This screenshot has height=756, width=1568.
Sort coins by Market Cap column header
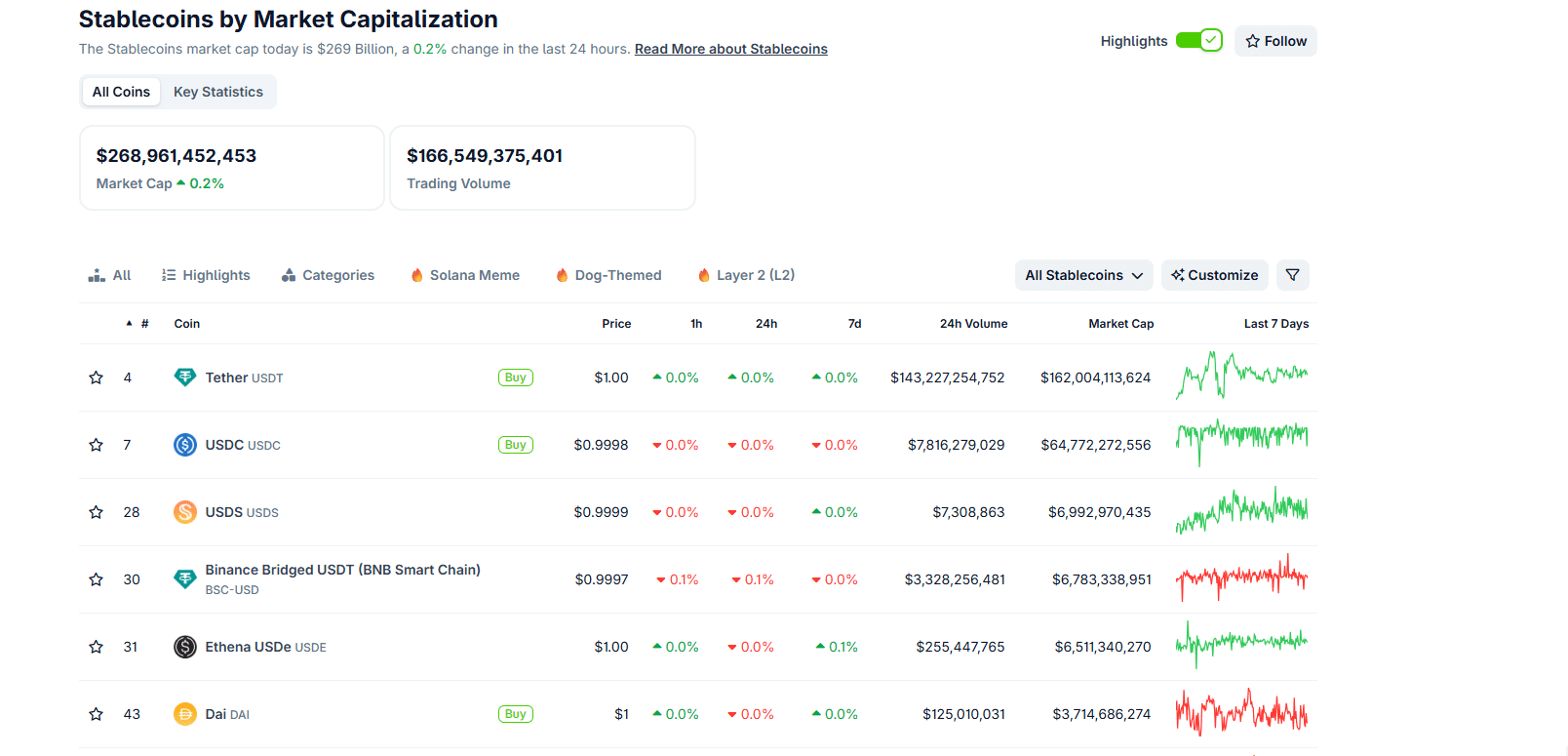[x=1120, y=324]
